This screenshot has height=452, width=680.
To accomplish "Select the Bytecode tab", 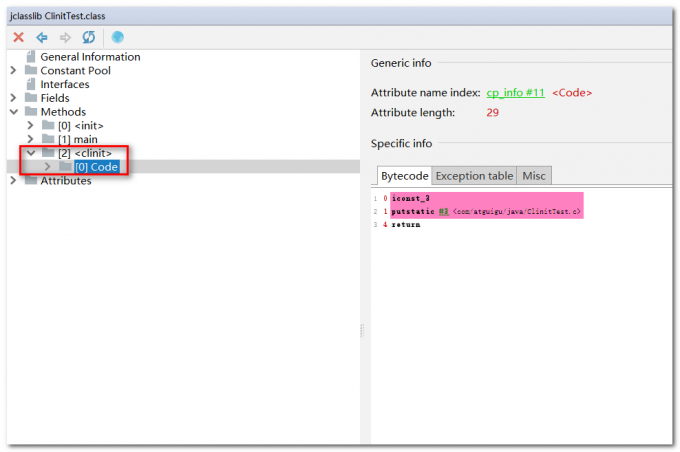I will coord(404,176).
